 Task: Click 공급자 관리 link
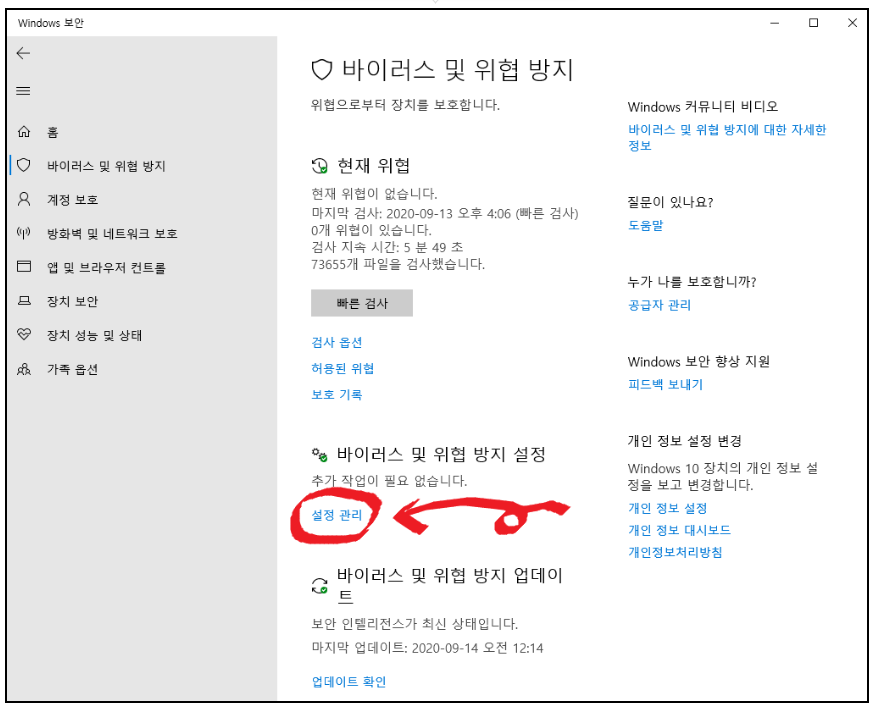(660, 305)
